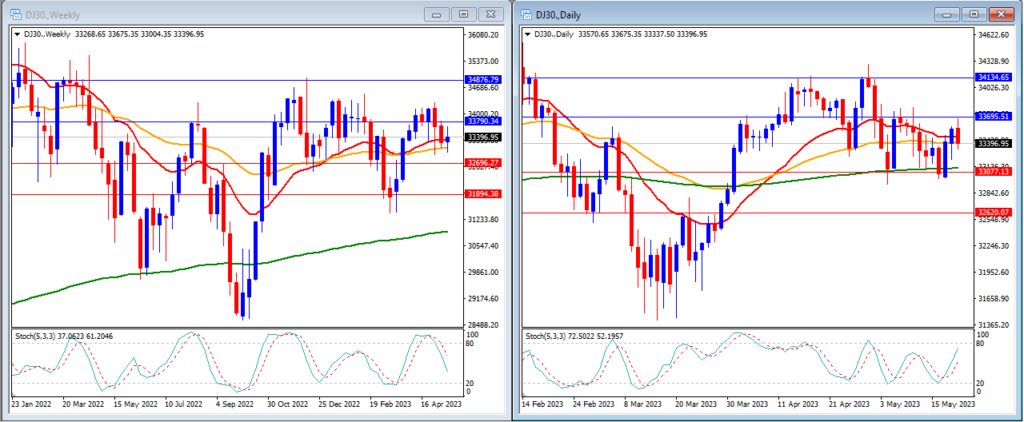Expand the triangle beside DJ30.,Daily chart label
The image size is (1024, 422).
tap(528, 34)
